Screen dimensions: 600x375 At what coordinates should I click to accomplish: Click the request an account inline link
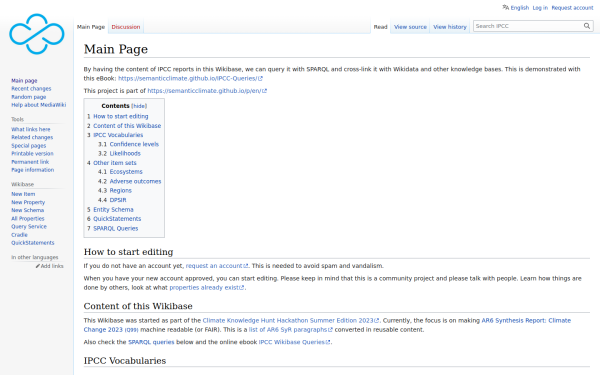[x=217, y=266]
